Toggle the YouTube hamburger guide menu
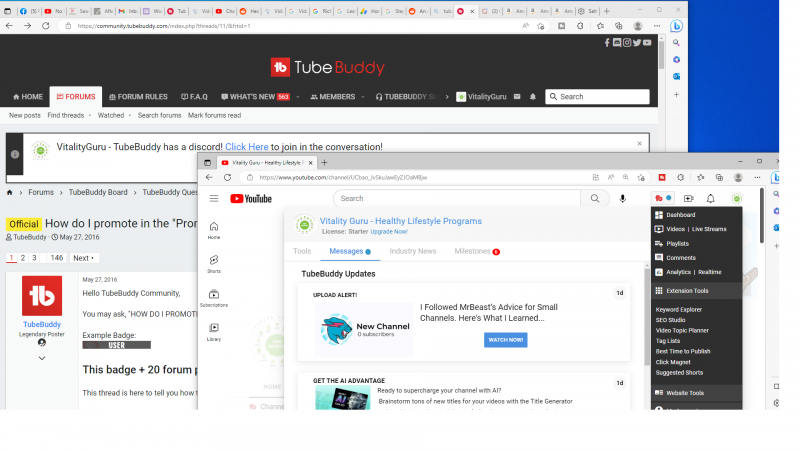 (214, 198)
